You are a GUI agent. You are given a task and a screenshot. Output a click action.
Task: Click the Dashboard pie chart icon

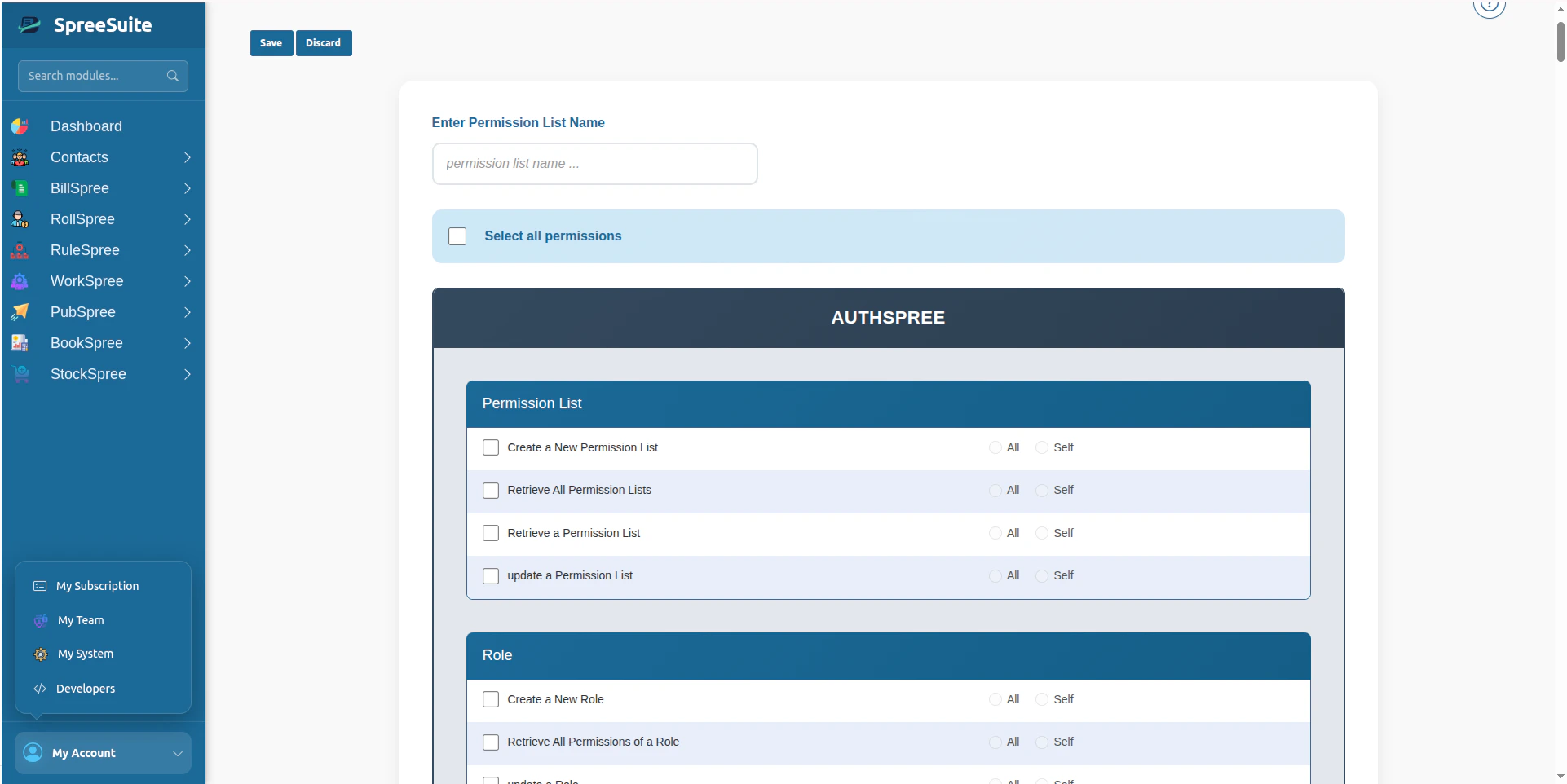(20, 126)
